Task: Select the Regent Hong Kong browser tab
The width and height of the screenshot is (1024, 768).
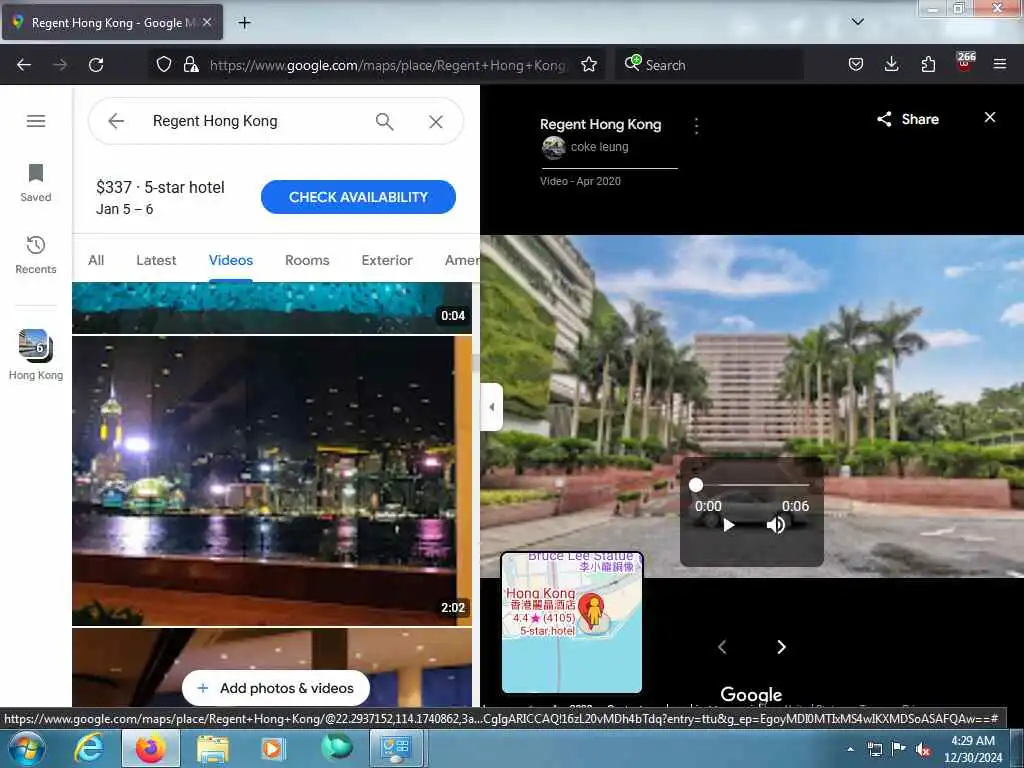Action: (112, 22)
